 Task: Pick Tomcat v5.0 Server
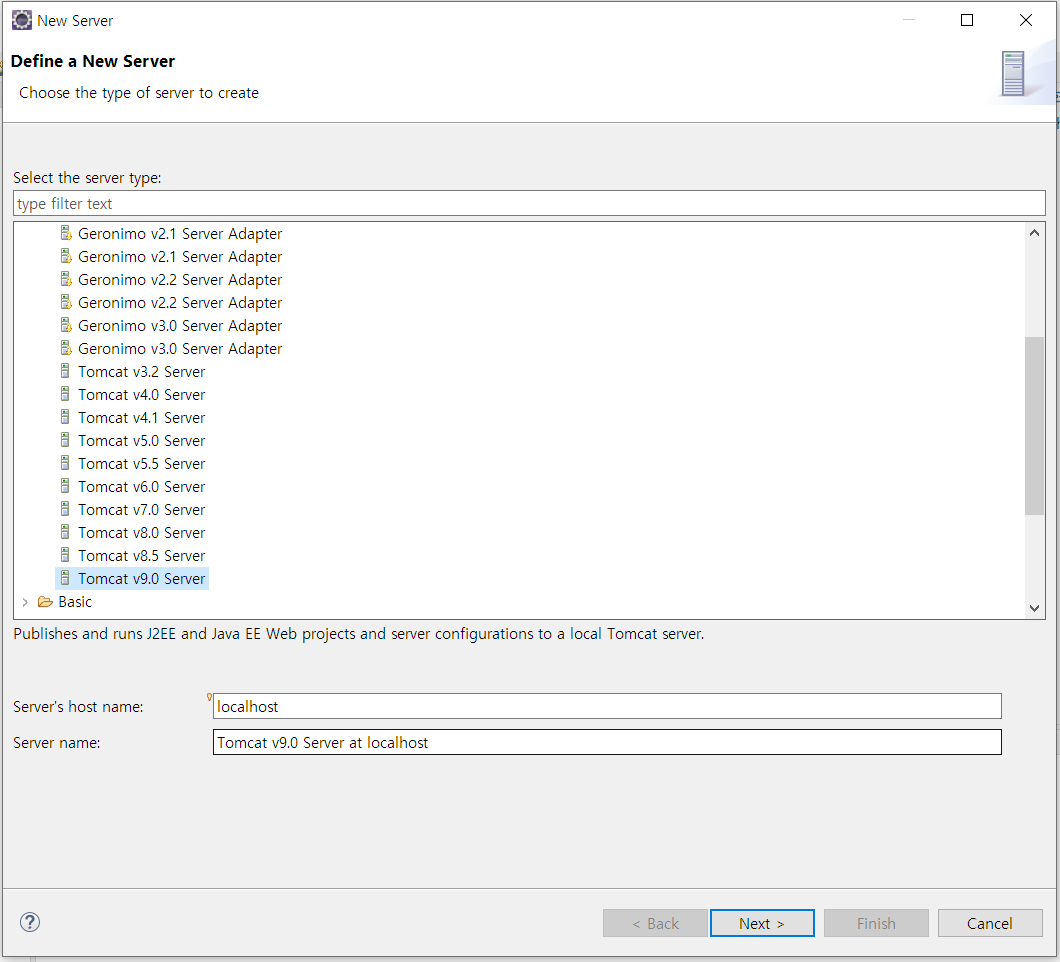coord(141,441)
